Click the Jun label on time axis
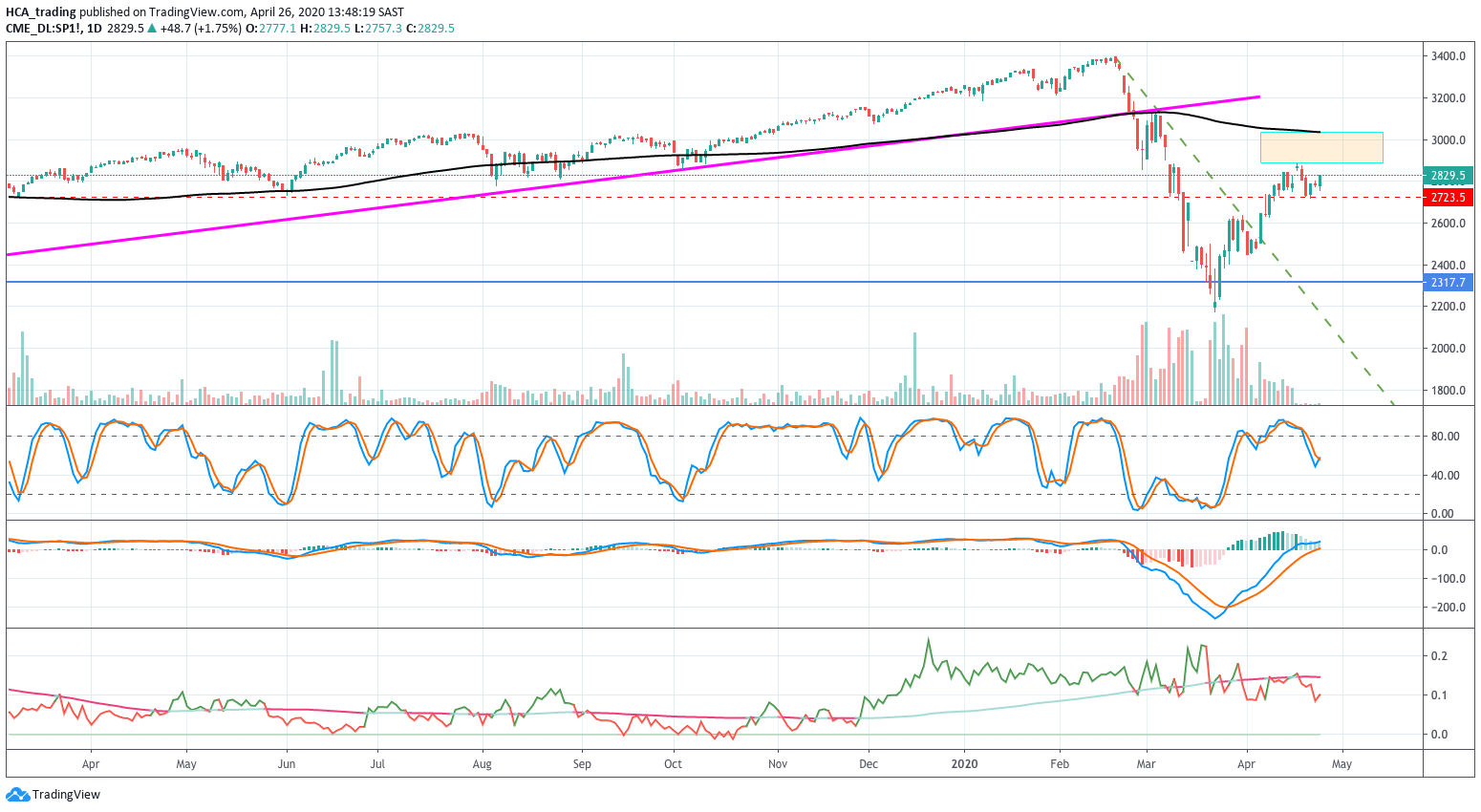The image size is (1481, 812). 286,764
